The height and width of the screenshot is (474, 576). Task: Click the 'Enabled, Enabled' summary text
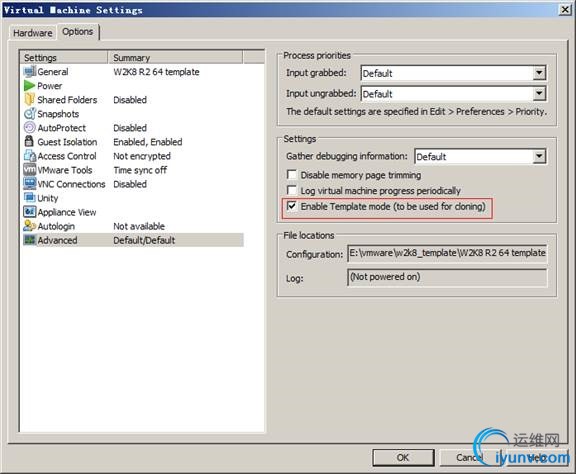coord(148,142)
